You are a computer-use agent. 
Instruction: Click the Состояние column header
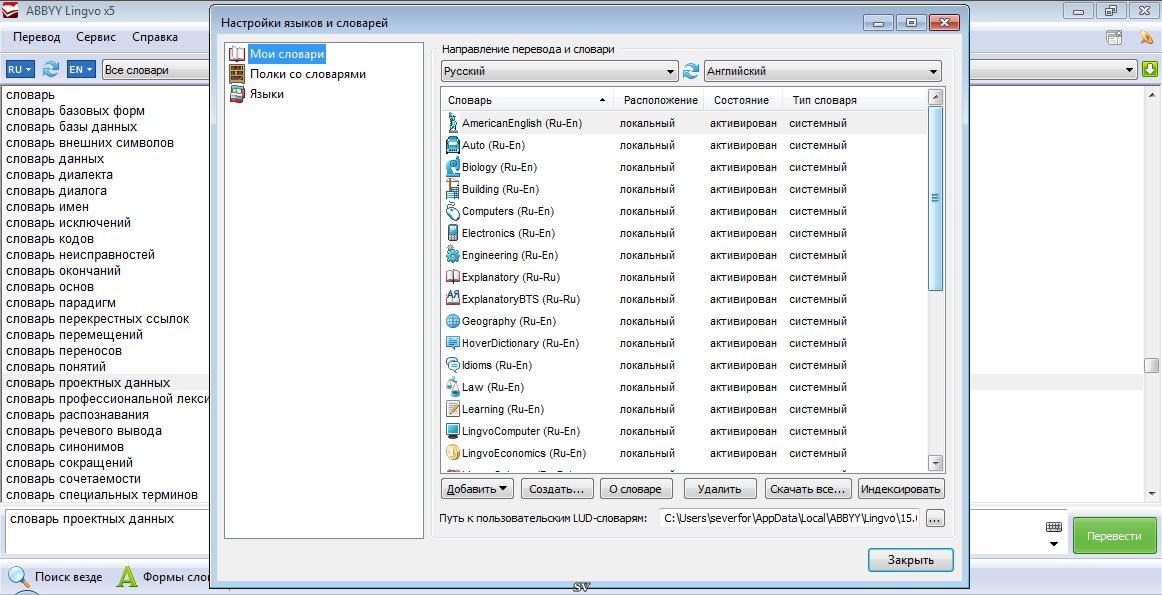[741, 100]
